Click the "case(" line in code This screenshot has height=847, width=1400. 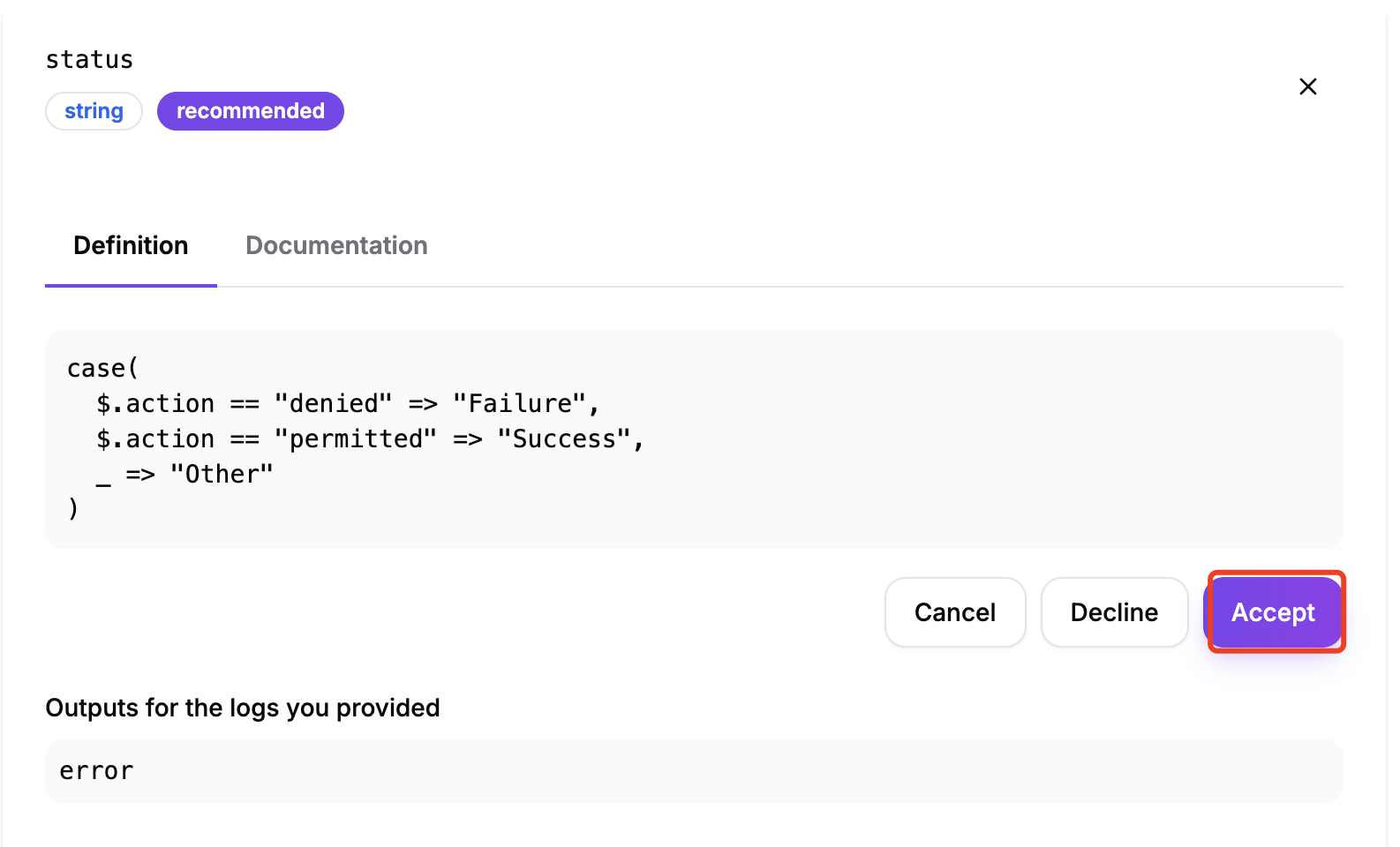tap(102, 368)
